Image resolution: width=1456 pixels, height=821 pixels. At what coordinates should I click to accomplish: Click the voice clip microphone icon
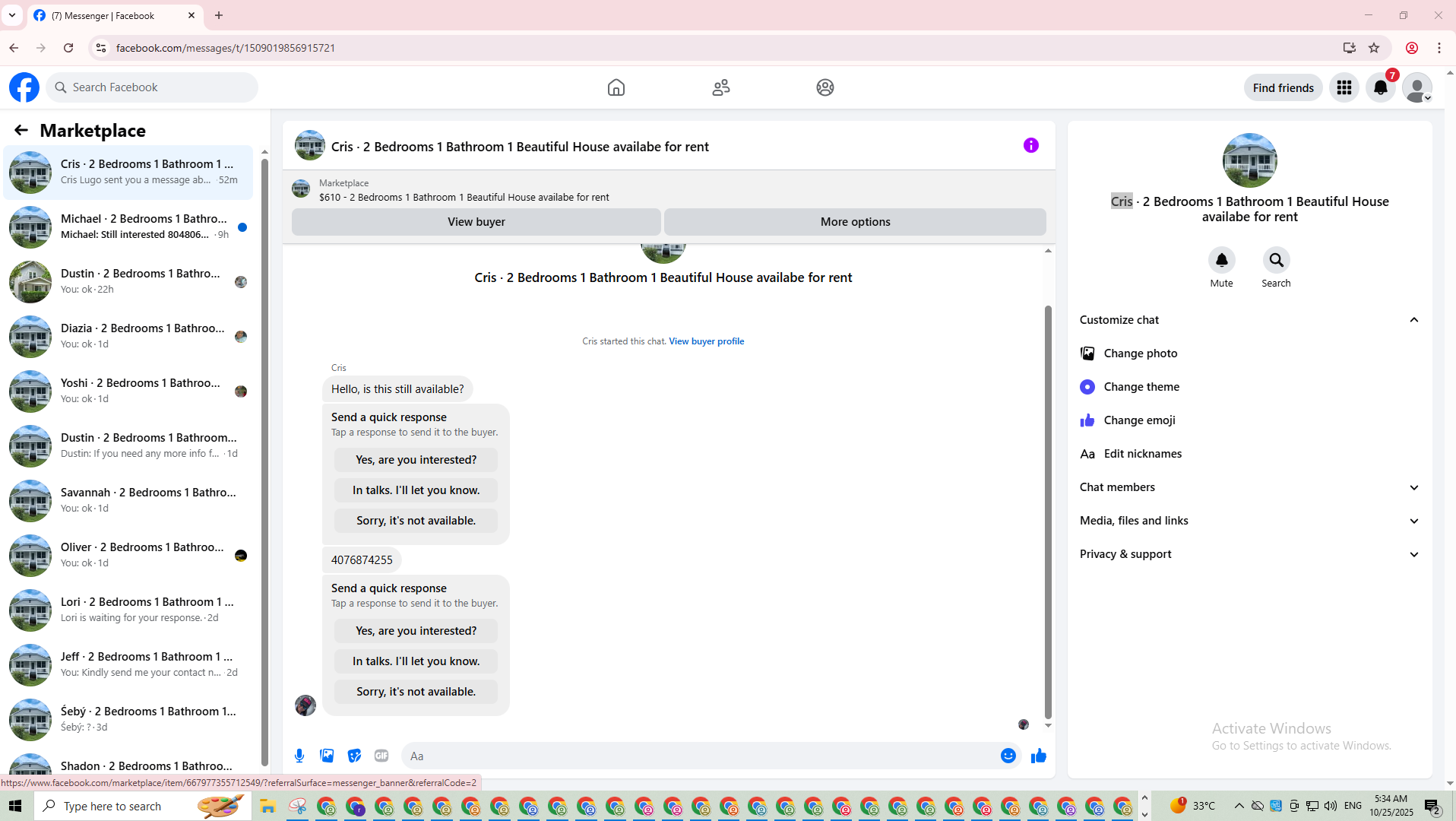299,756
